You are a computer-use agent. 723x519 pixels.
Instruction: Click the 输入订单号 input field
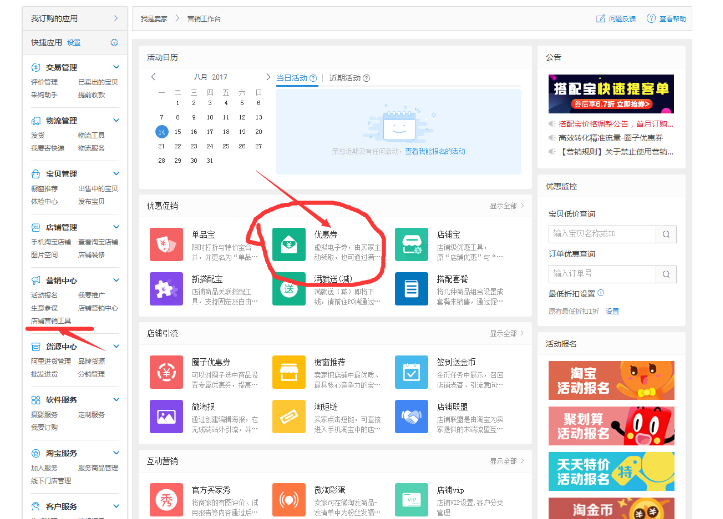[x=602, y=274]
